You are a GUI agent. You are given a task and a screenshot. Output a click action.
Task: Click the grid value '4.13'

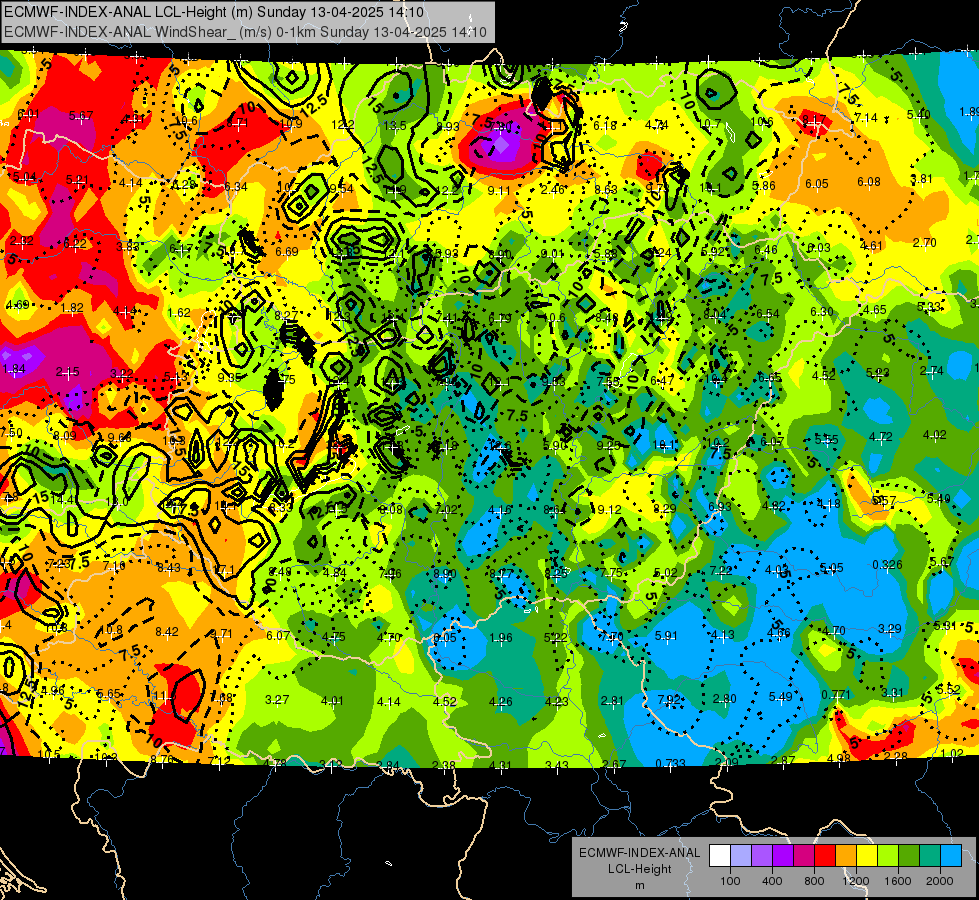(x=723, y=635)
